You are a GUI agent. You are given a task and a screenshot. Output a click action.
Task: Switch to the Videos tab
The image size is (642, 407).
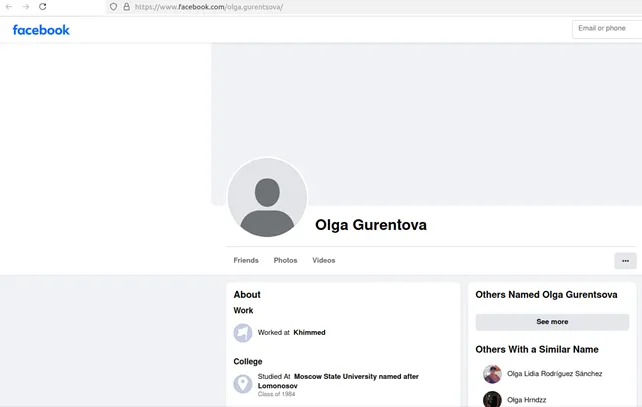(x=323, y=260)
